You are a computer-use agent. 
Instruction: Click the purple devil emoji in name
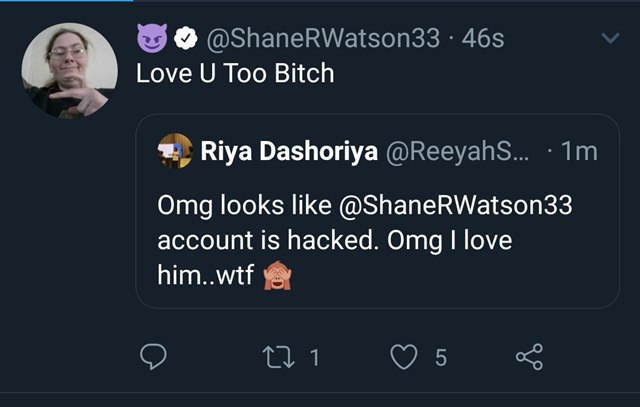152,38
